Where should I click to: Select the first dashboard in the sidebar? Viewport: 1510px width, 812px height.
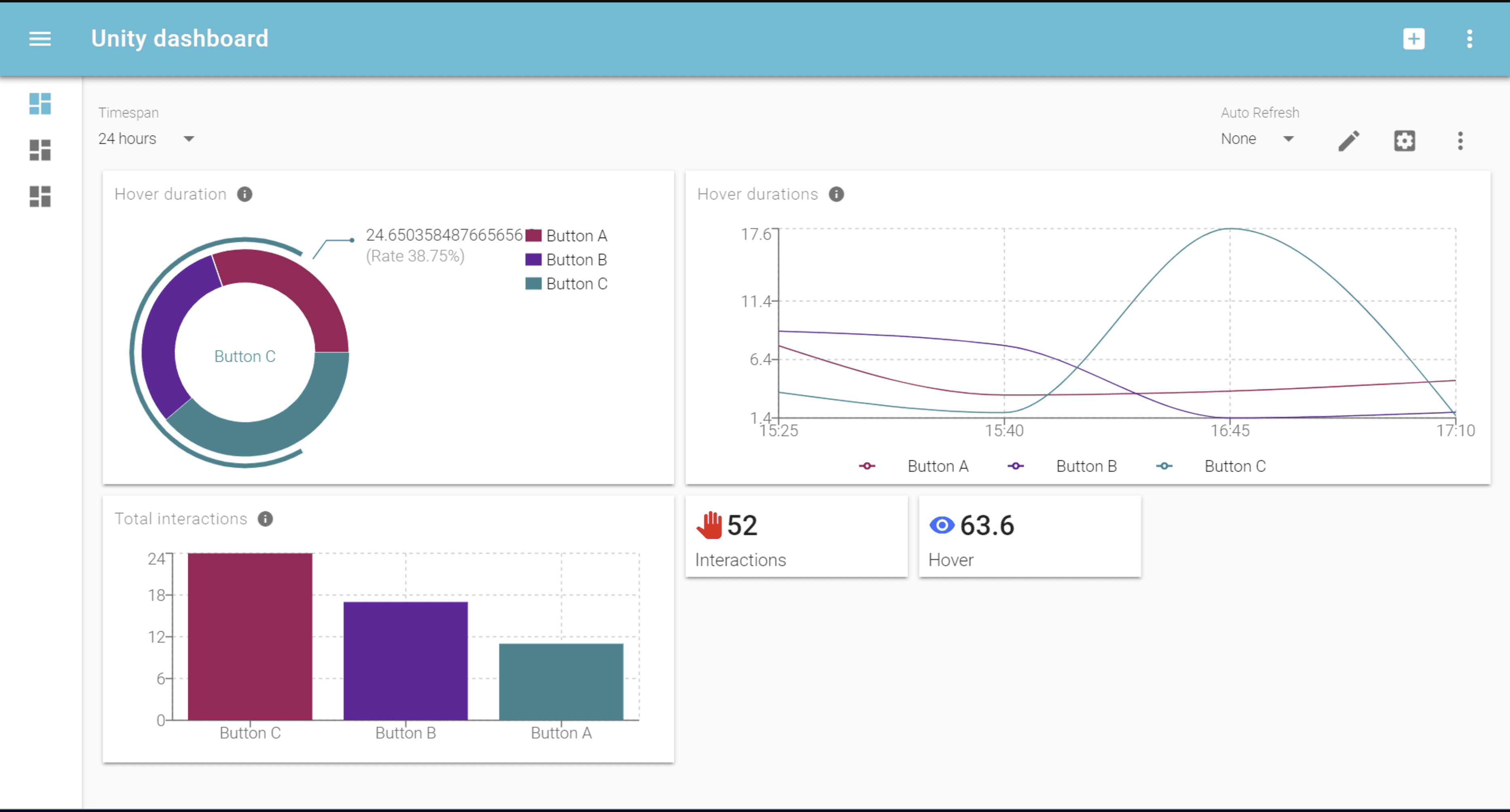[x=40, y=104]
